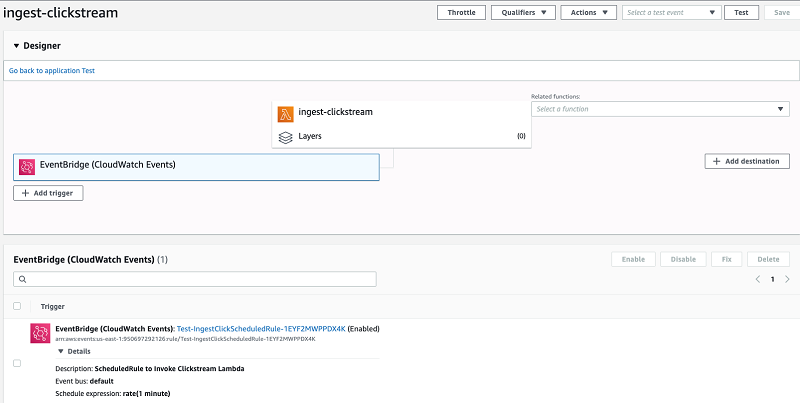Open the Related functions Select a function dropdown
This screenshot has width=800, height=403.
pos(660,109)
